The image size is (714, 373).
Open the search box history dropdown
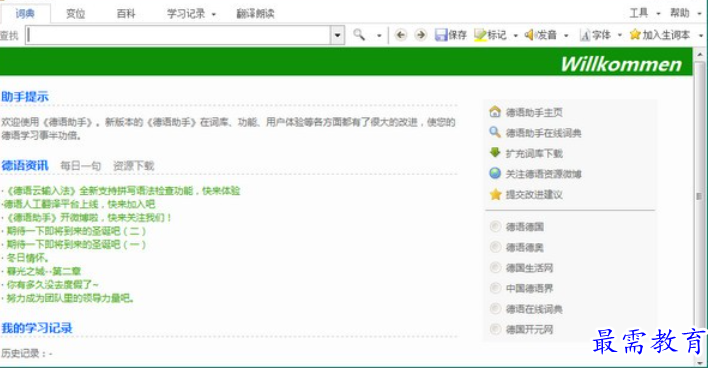(337, 35)
